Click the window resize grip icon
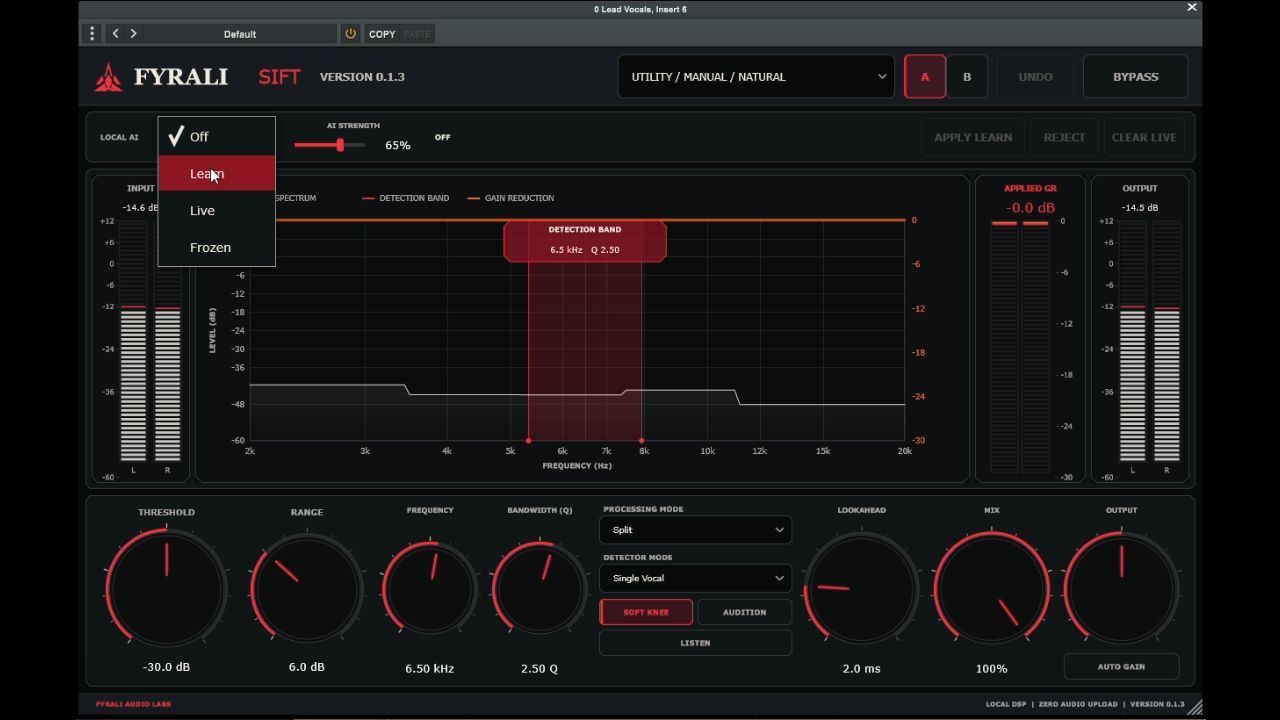The width and height of the screenshot is (1280, 720). [1194, 706]
